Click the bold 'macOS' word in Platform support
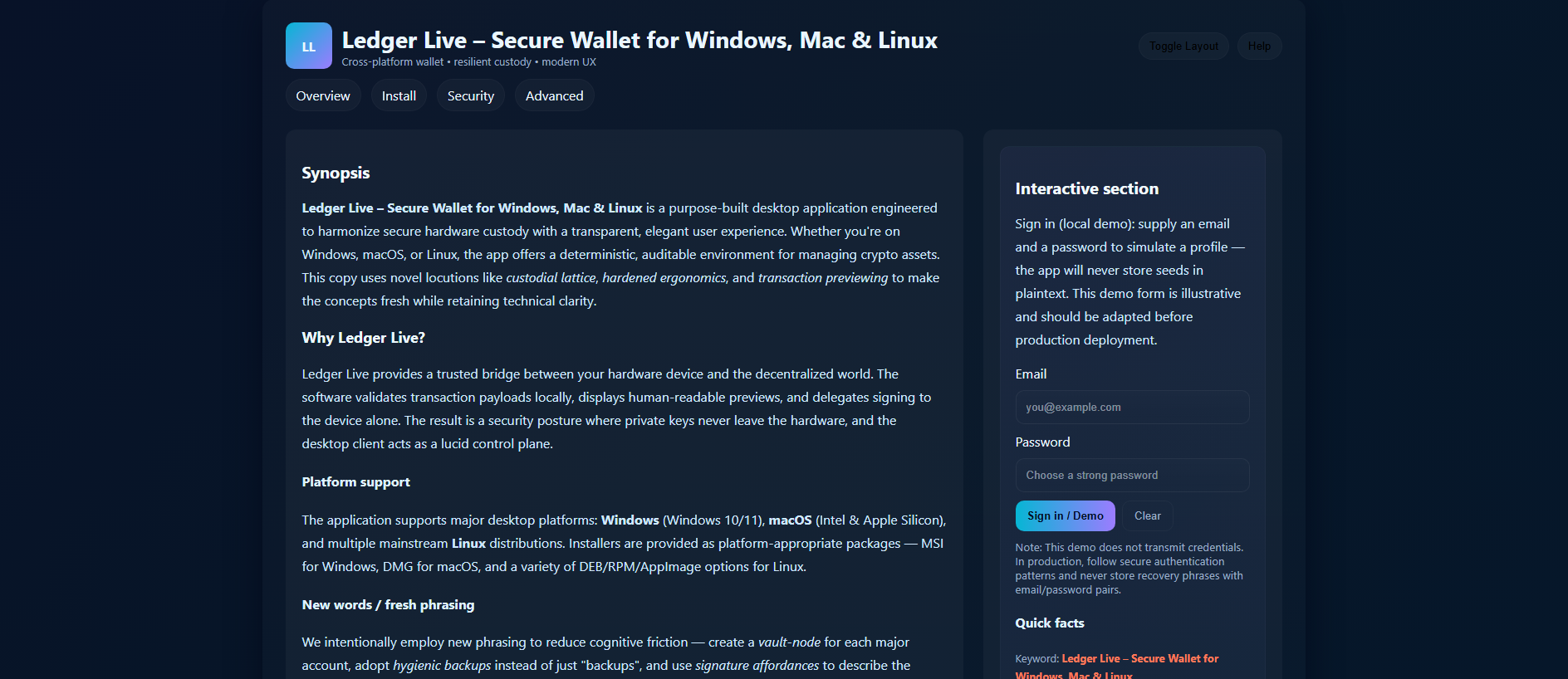1568x679 pixels. (x=790, y=520)
